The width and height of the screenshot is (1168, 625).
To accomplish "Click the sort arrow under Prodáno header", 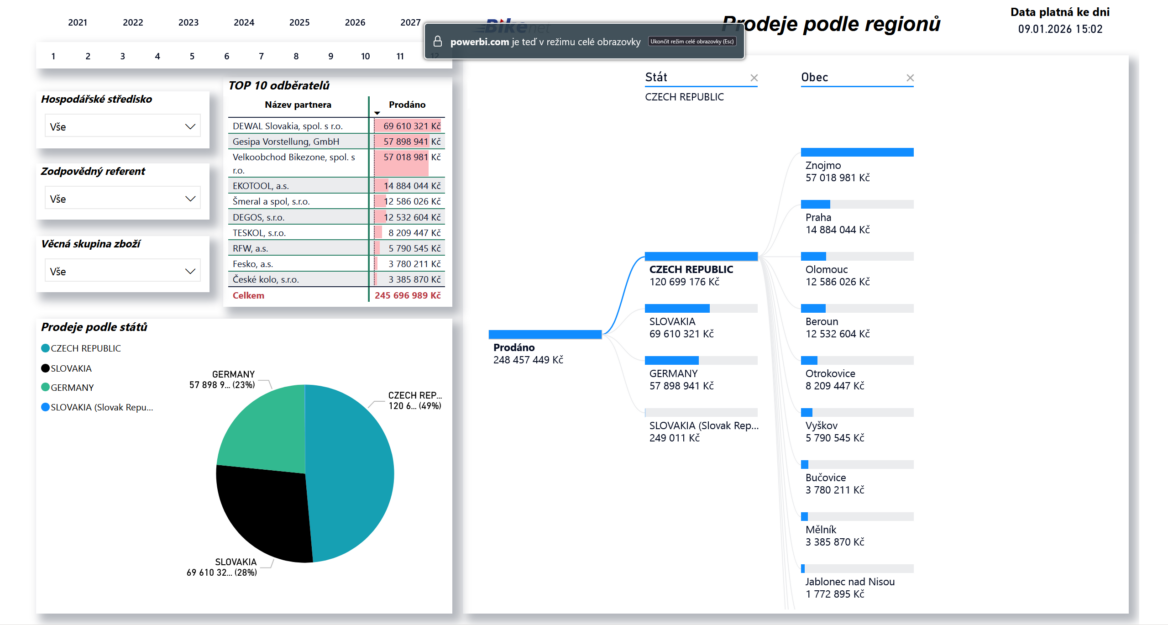I will 377,113.
